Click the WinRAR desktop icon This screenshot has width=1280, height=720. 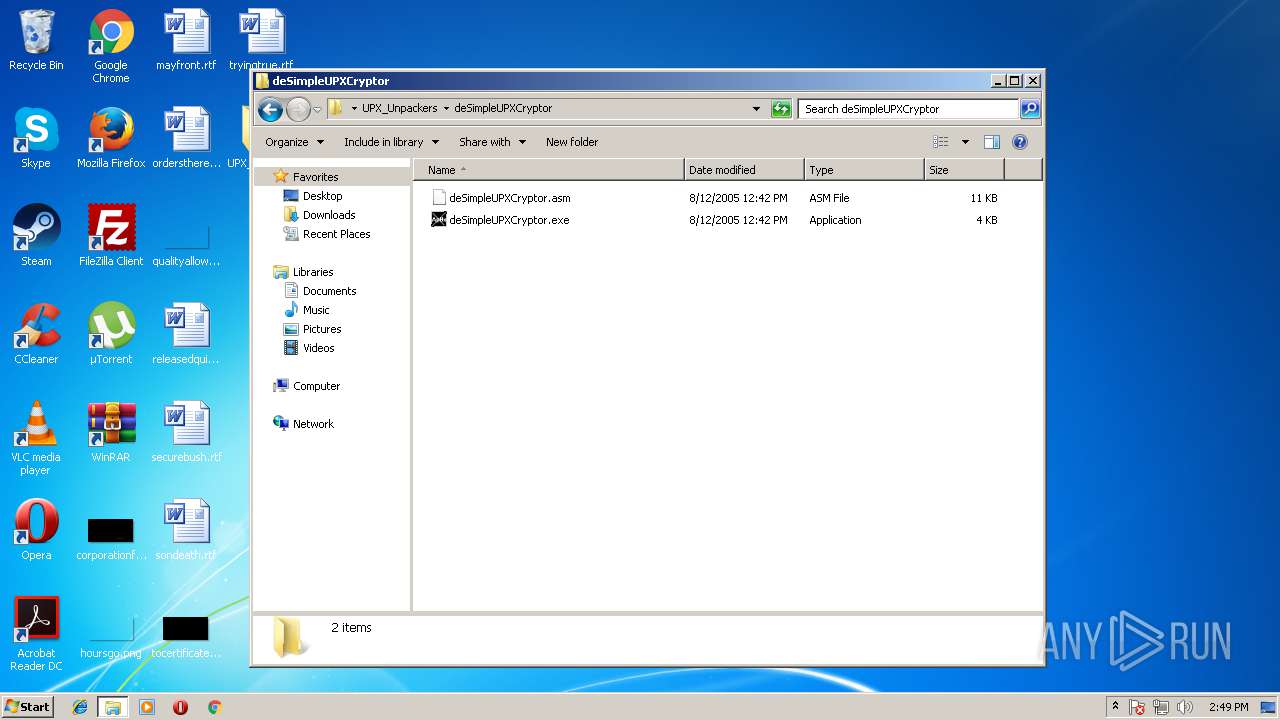(x=111, y=433)
